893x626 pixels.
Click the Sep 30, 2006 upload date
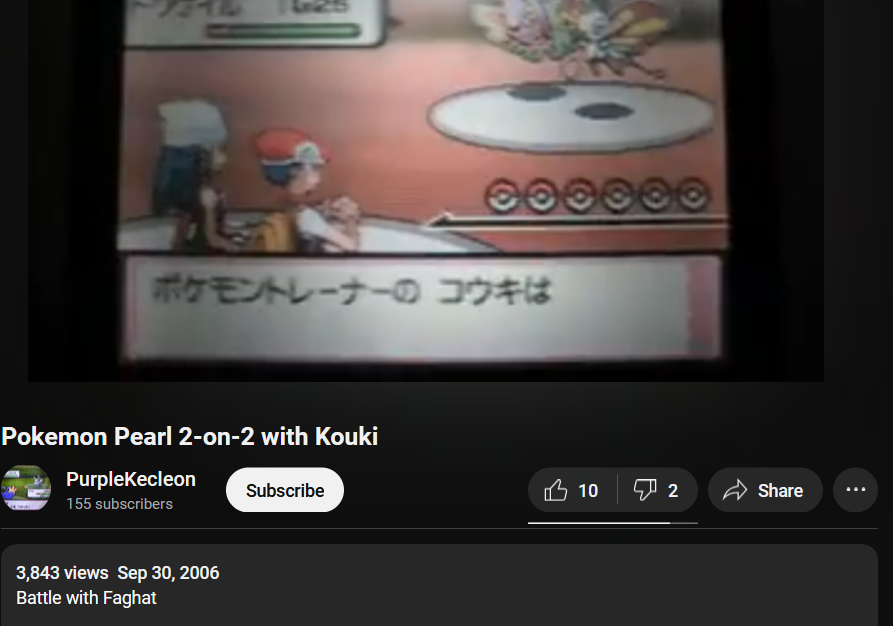tap(168, 572)
